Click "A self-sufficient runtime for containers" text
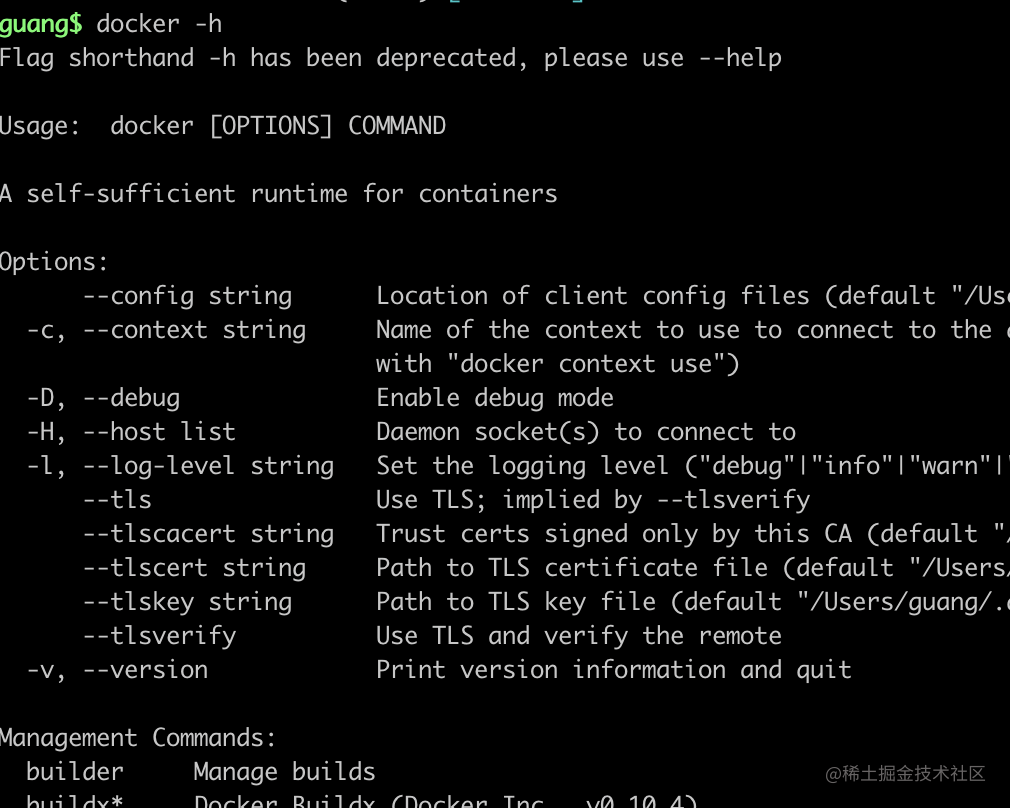 tap(278, 194)
